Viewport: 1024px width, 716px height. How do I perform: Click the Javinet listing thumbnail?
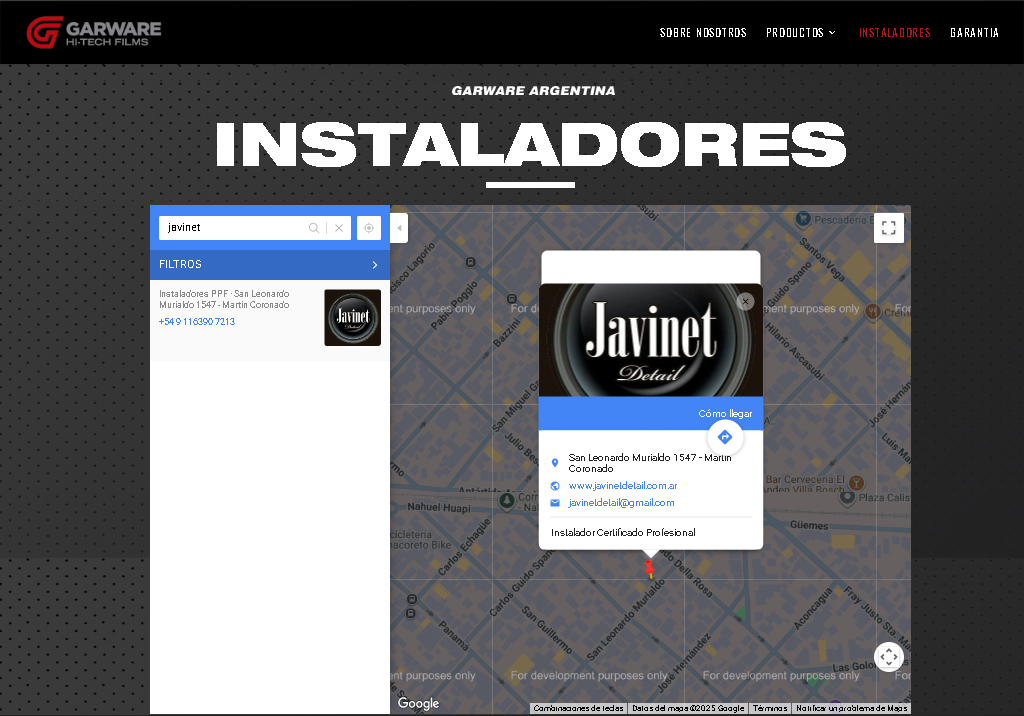click(x=352, y=317)
